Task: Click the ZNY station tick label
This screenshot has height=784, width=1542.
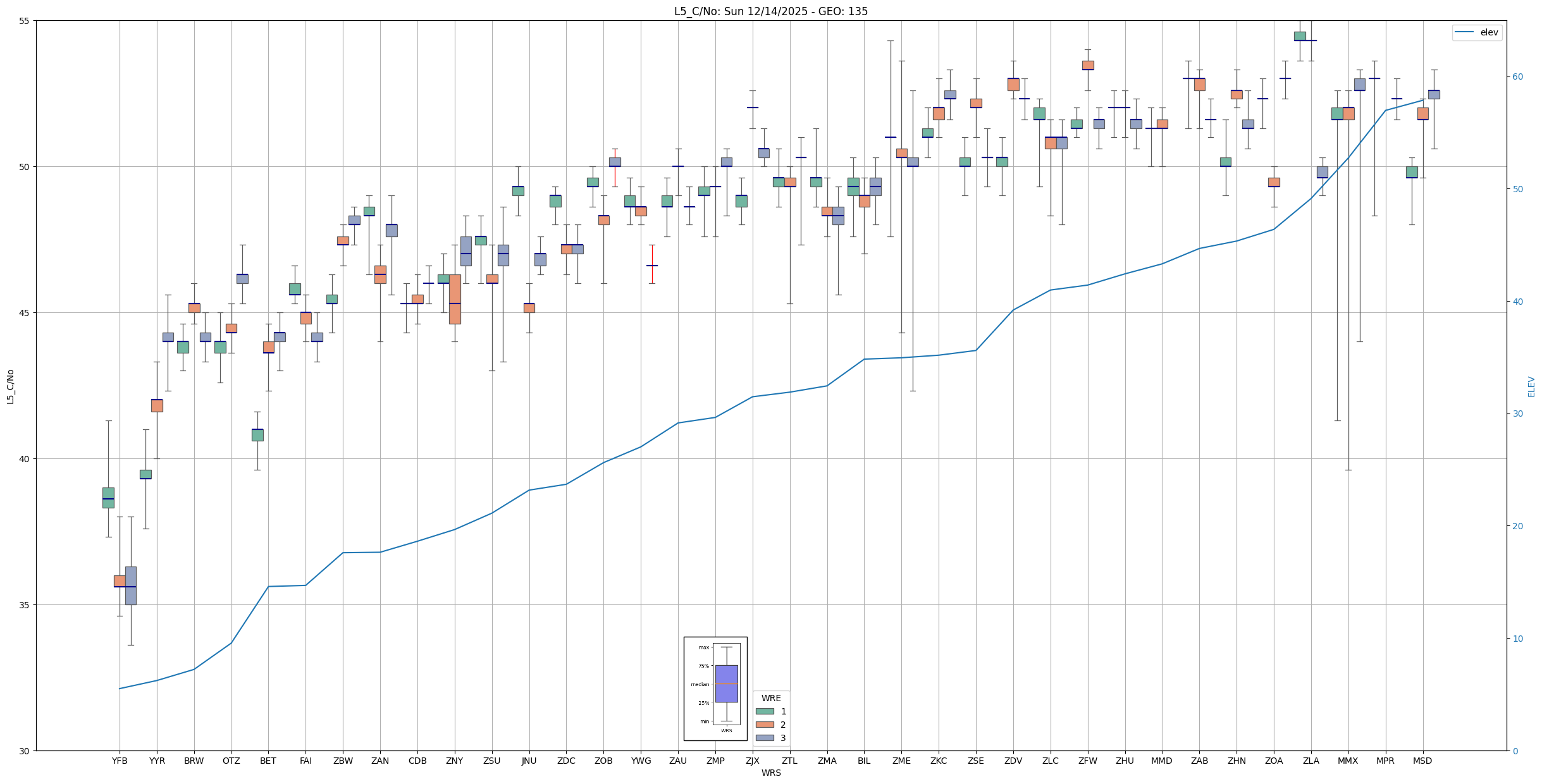Action: pyautogui.click(x=454, y=761)
